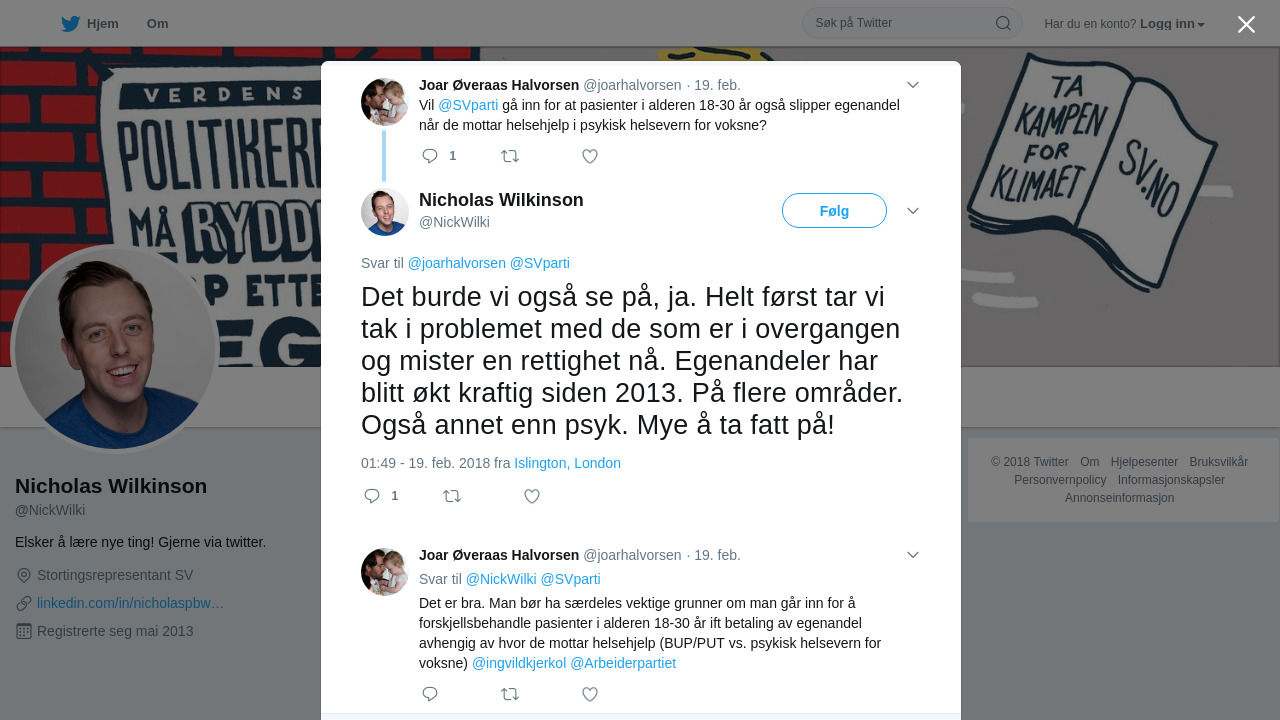Open Nicholas Wilkinson's LinkedIn profile link
The width and height of the screenshot is (1280, 720).
pyautogui.click(x=130, y=603)
